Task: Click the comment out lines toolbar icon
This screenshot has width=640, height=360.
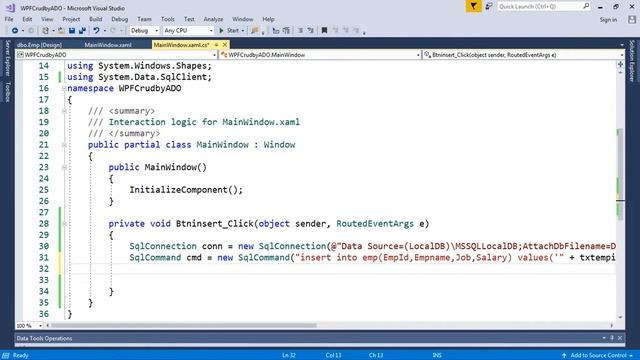Action: point(300,31)
